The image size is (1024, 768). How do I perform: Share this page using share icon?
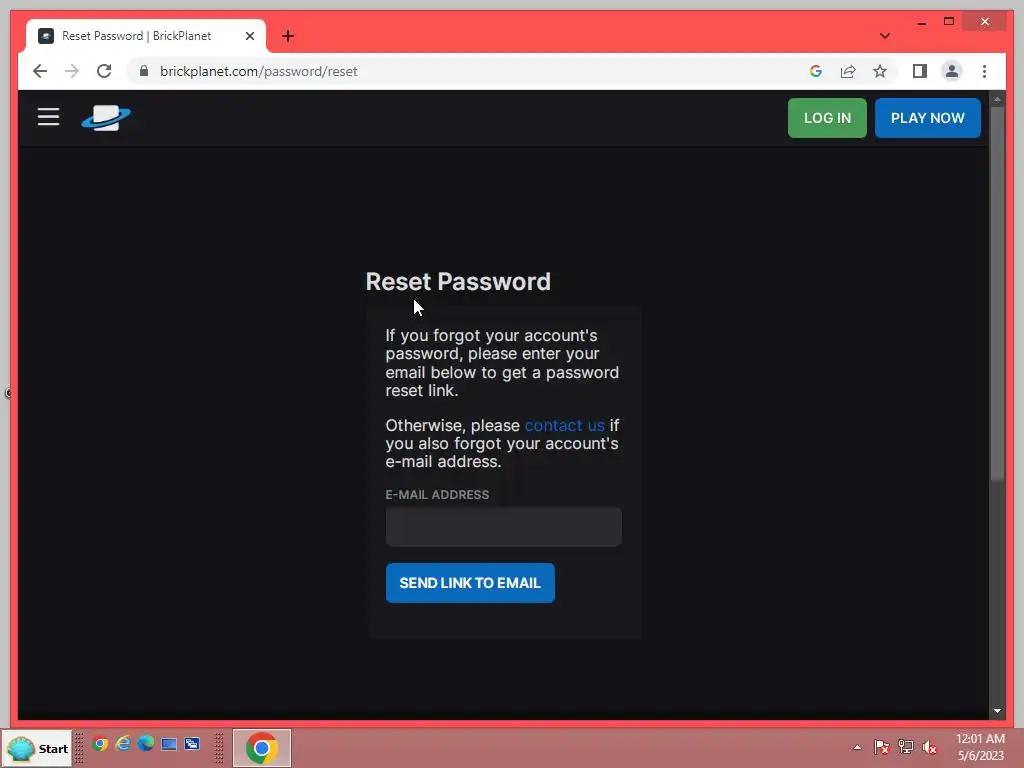pyautogui.click(x=848, y=71)
